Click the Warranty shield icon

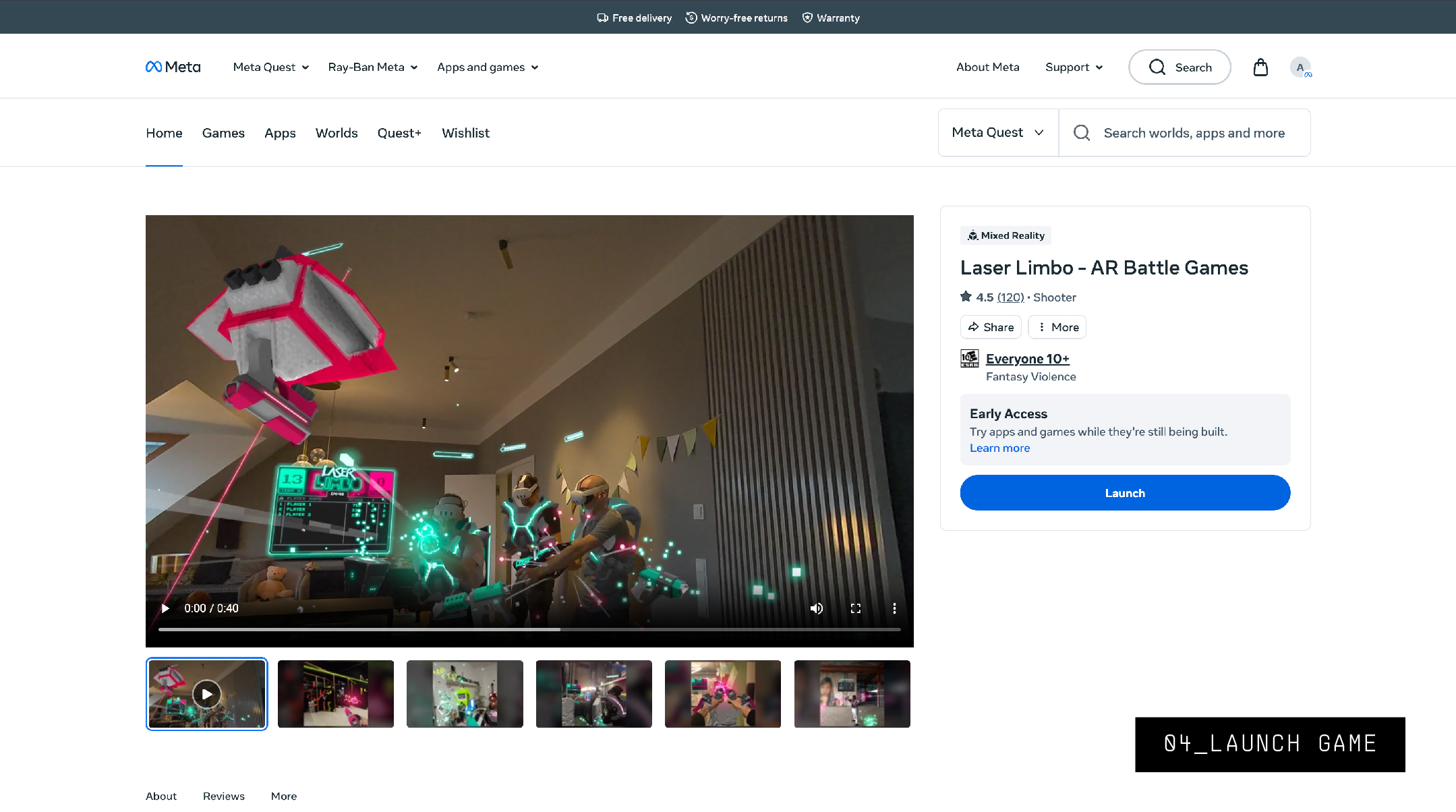(807, 18)
